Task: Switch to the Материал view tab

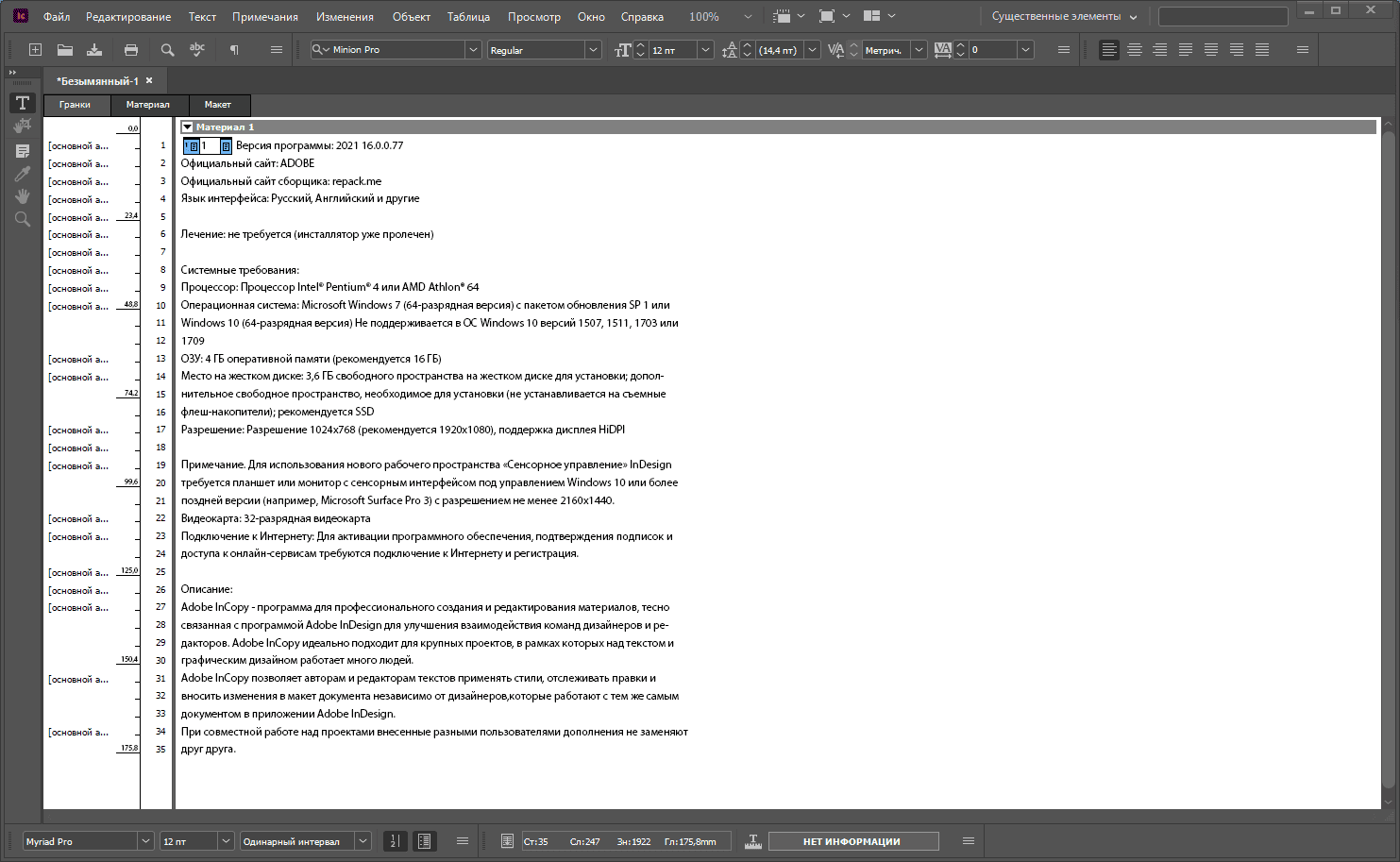Action: point(148,105)
